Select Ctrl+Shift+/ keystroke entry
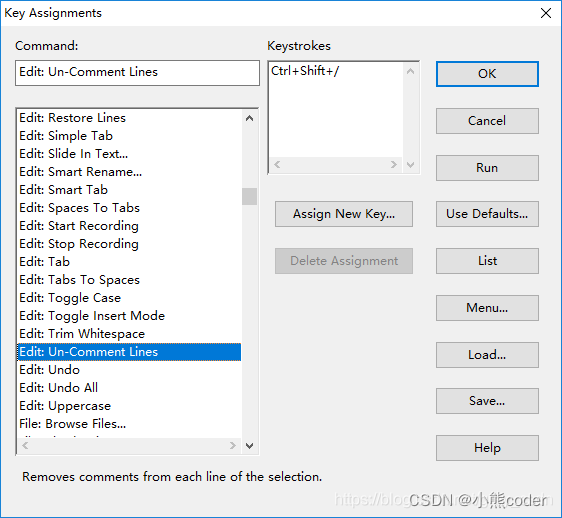Image resolution: width=562 pixels, height=518 pixels. pos(305,71)
